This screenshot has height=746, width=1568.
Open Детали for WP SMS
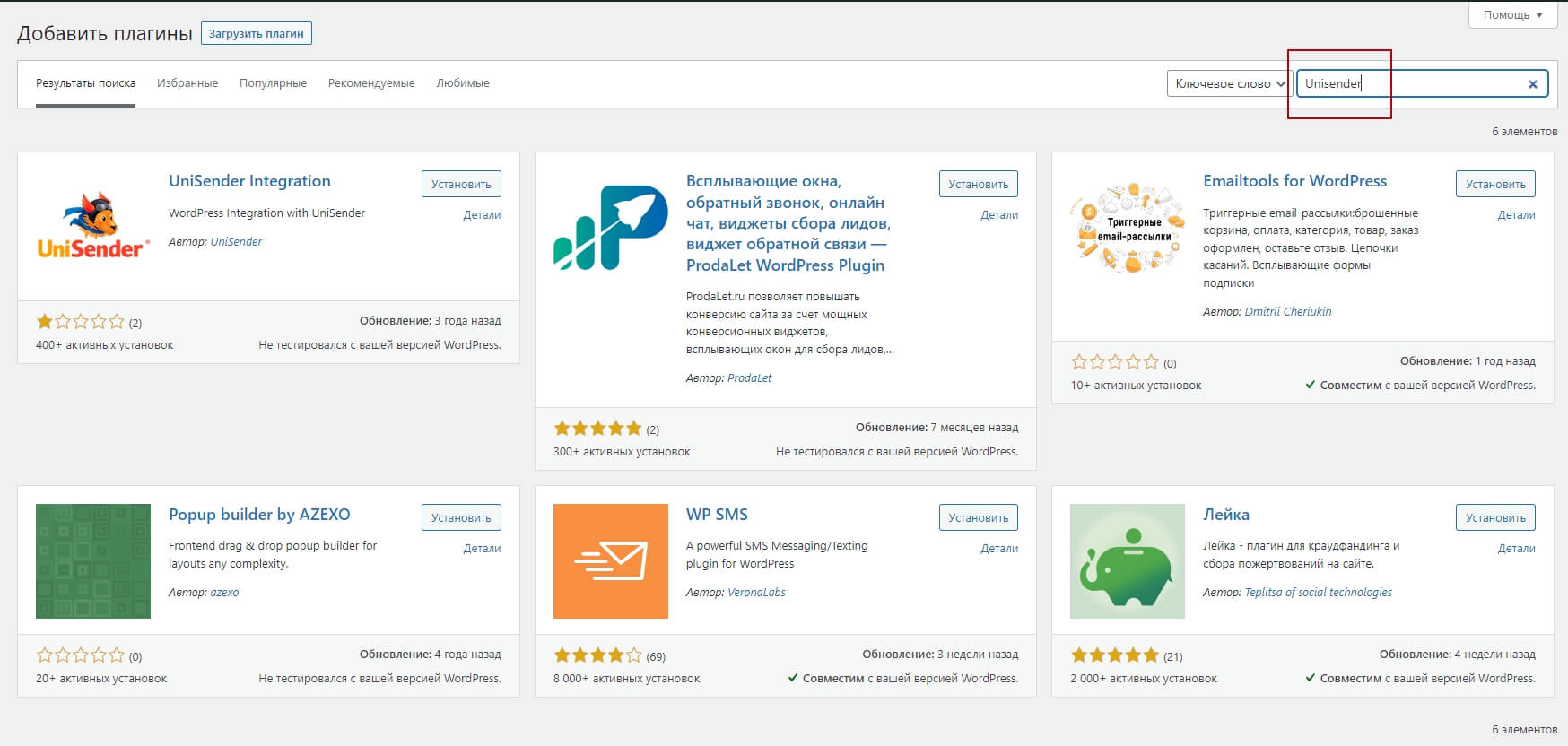[x=999, y=549]
